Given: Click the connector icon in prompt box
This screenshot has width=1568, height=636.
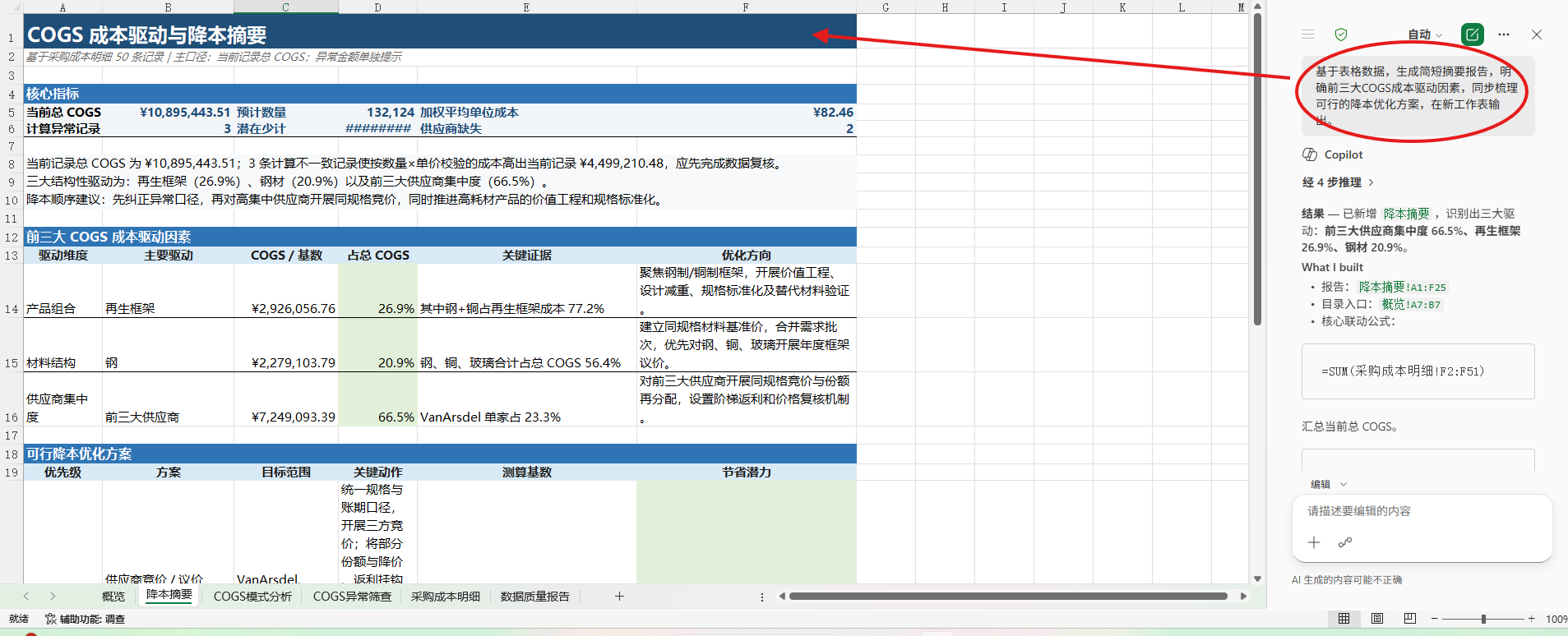Looking at the screenshot, I should 1345,542.
